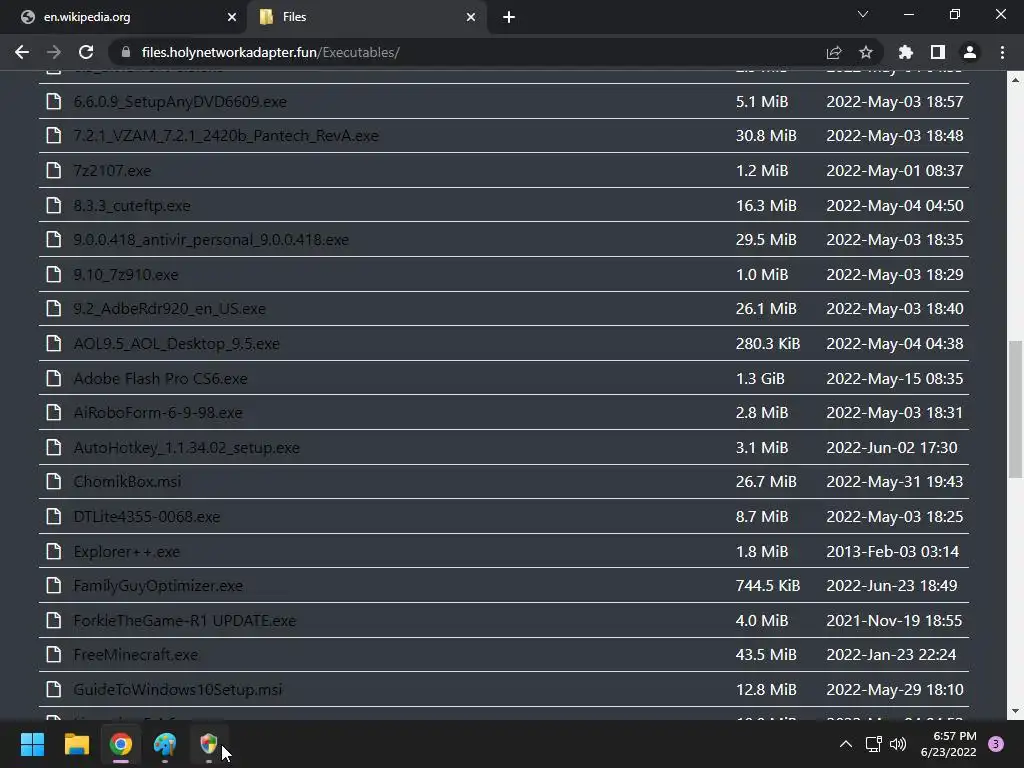Download 9.2_AdbeRdr920_en_US.exe
Image resolution: width=1024 pixels, height=768 pixels.
tap(169, 308)
